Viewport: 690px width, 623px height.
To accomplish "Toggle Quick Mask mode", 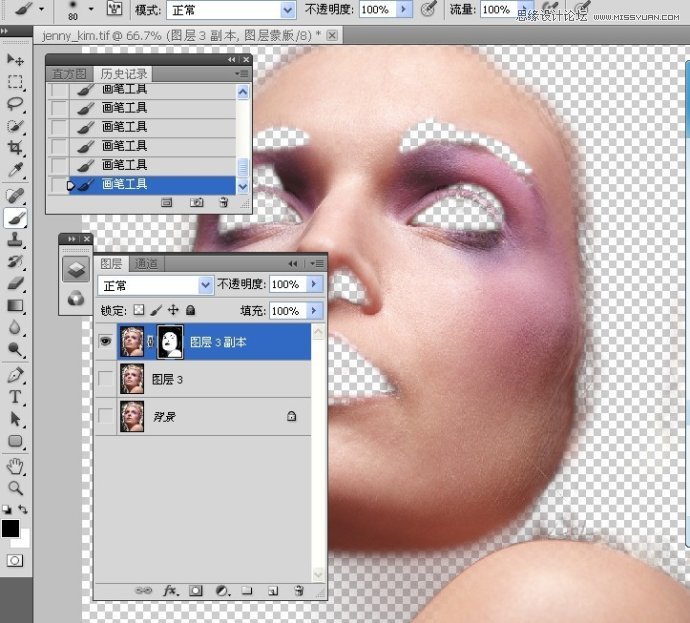I will (x=15, y=561).
